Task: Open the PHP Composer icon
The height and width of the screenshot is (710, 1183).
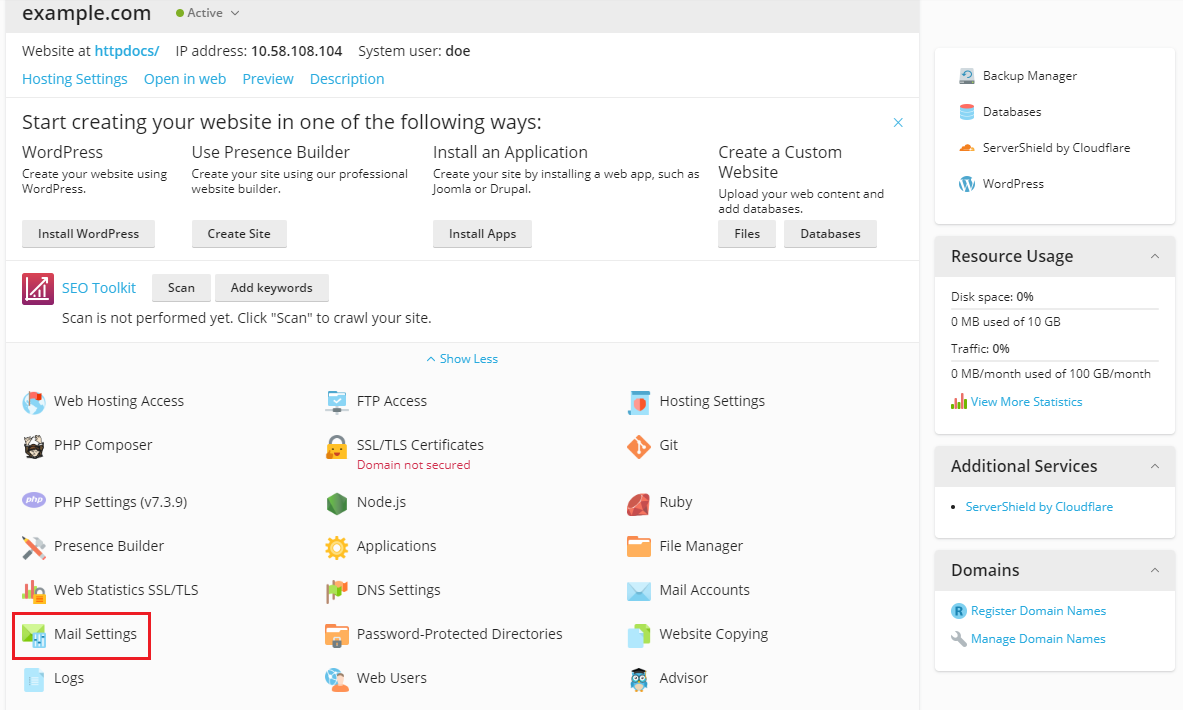Action: pyautogui.click(x=34, y=446)
